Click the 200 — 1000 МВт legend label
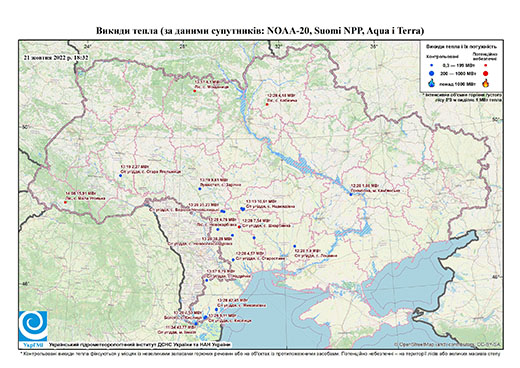Screen dimensions: 520x368 459,73
